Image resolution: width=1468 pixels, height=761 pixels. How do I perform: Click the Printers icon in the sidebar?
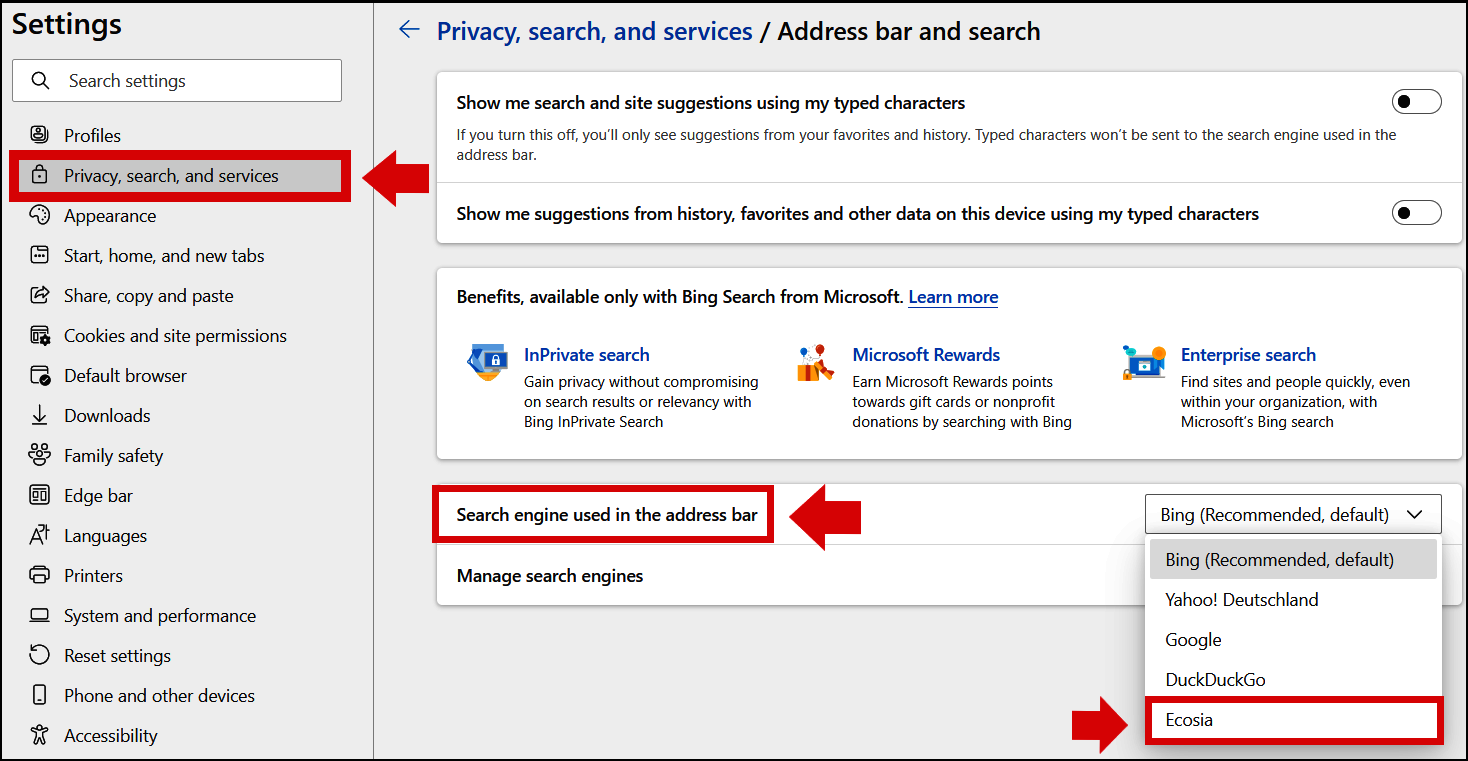[x=39, y=575]
